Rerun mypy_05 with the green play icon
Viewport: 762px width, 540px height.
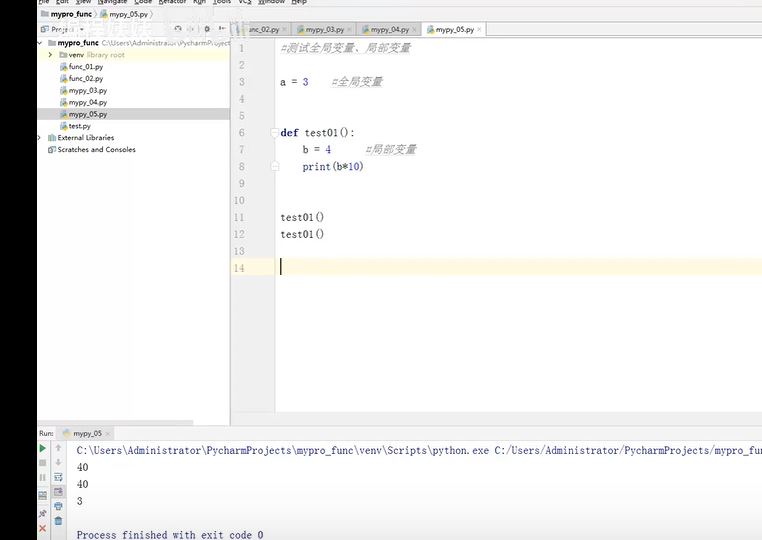pyautogui.click(x=43, y=448)
